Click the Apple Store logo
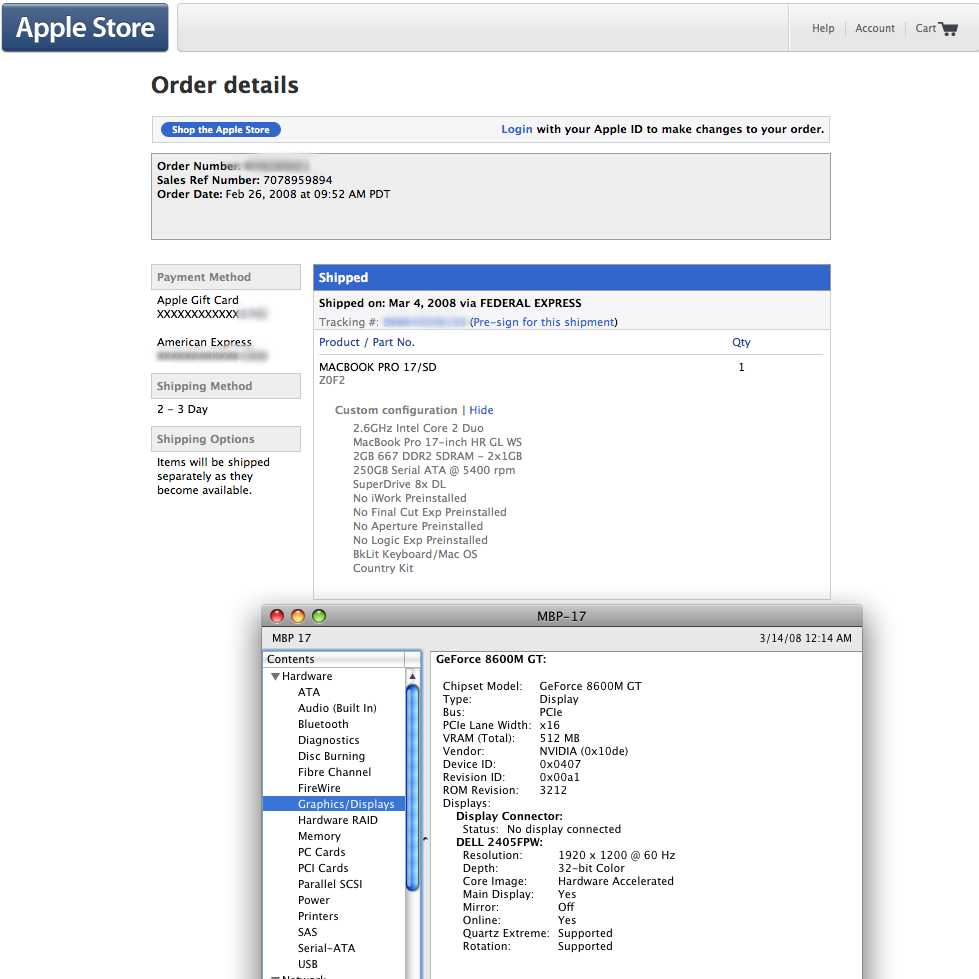Viewport: 979px width, 979px height. (x=85, y=27)
